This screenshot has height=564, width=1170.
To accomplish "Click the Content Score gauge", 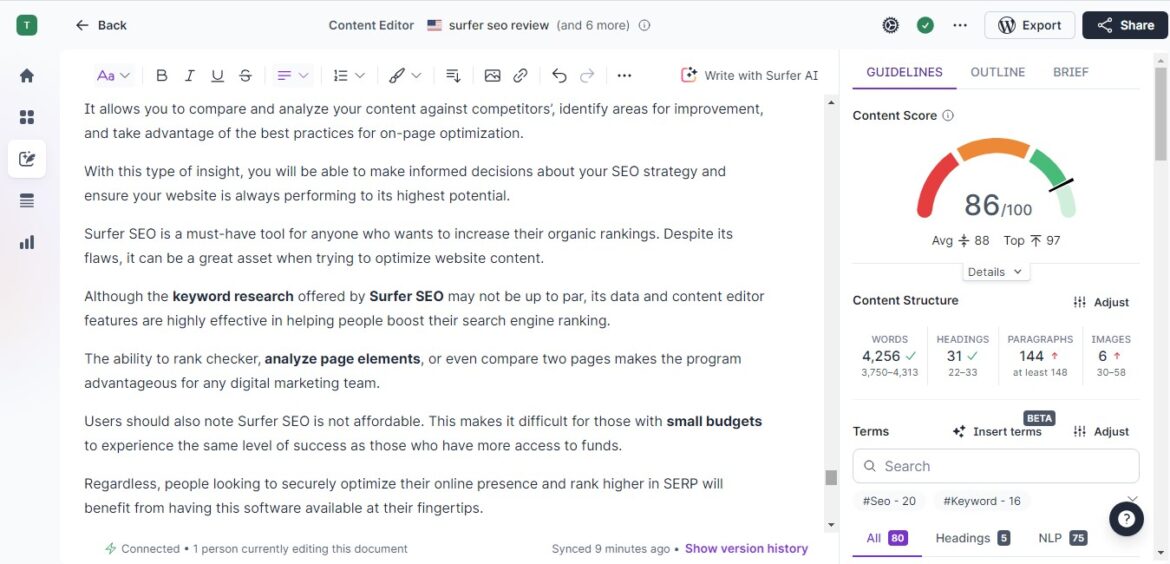I will [996, 178].
